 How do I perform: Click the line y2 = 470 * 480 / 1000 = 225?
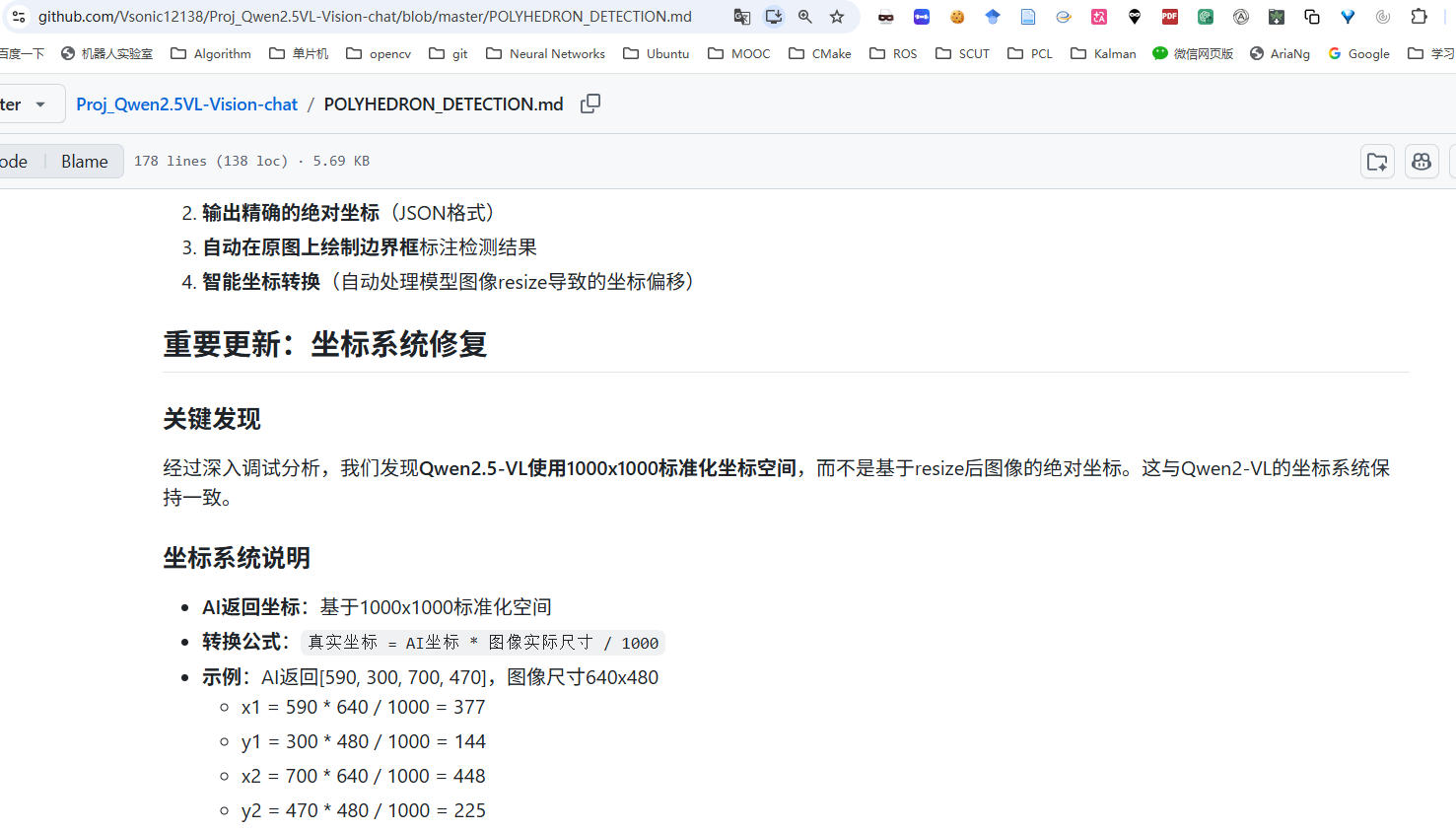364,810
